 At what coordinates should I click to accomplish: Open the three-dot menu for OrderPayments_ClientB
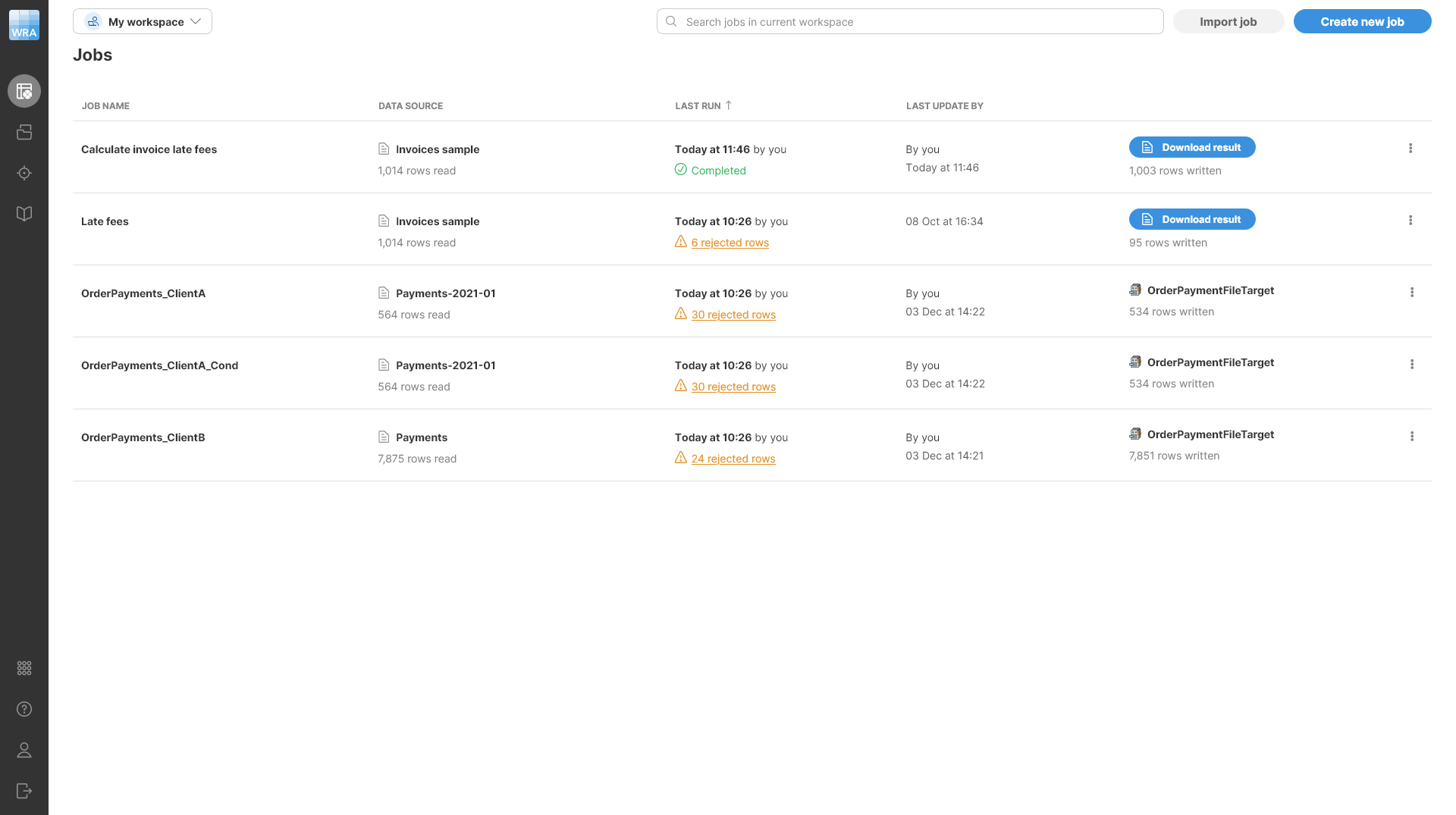click(x=1412, y=436)
